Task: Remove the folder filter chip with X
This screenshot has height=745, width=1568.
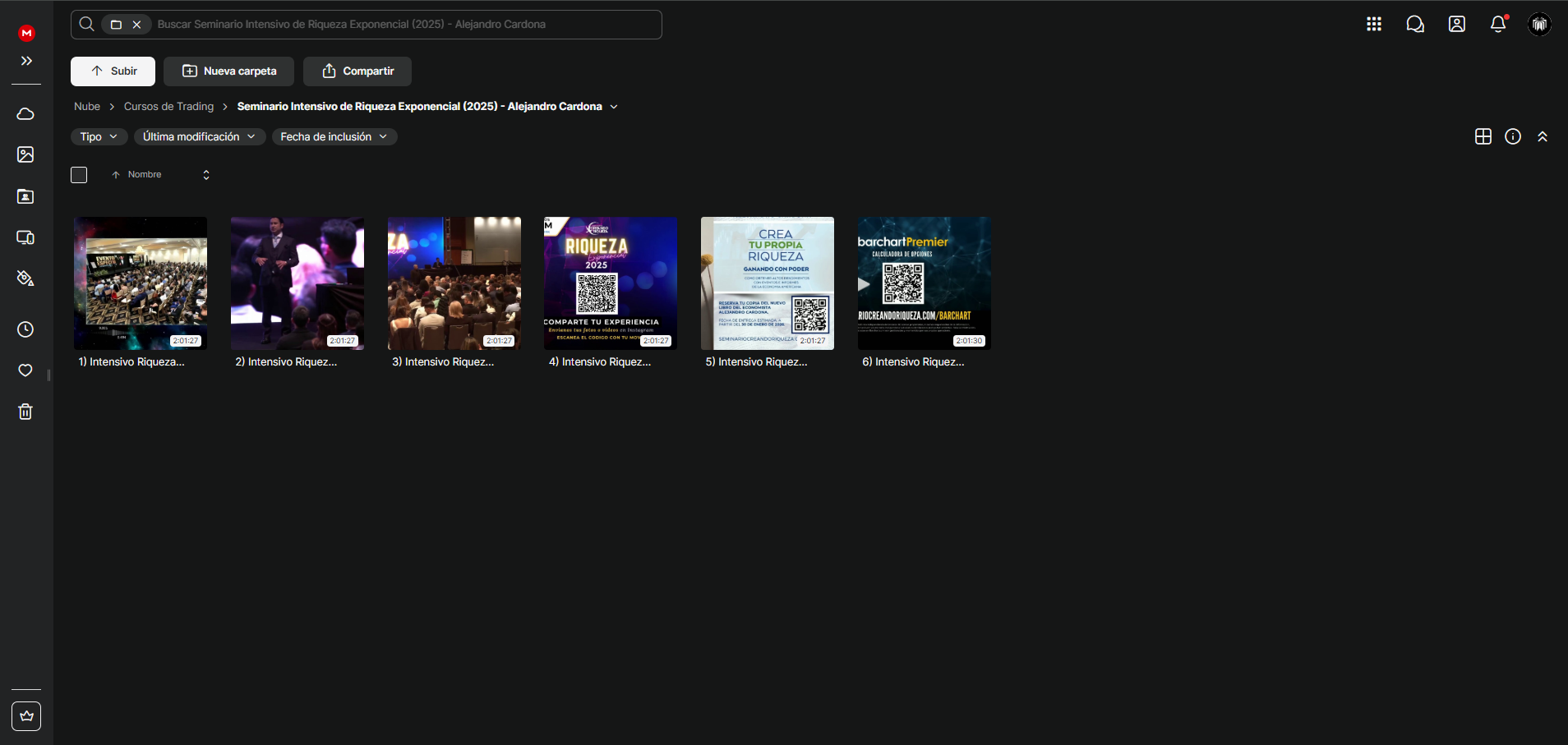Action: pos(137,25)
